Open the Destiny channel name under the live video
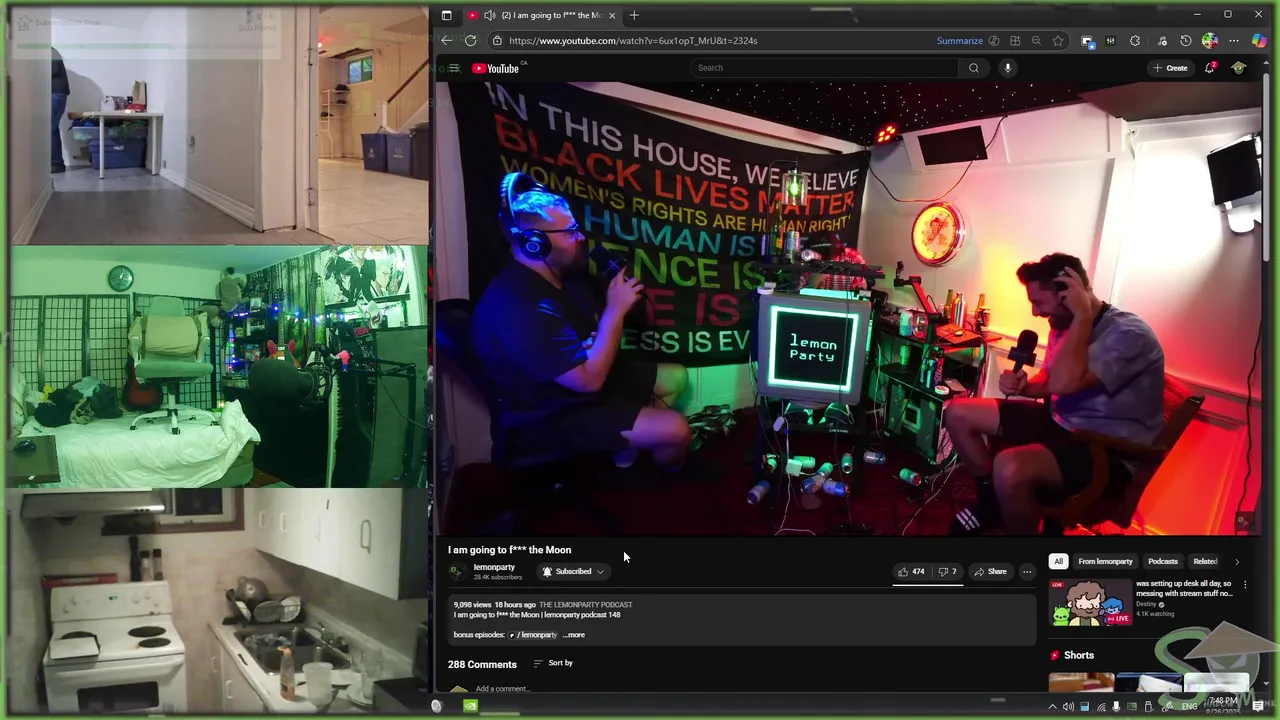This screenshot has height=720, width=1280. pos(1146,604)
